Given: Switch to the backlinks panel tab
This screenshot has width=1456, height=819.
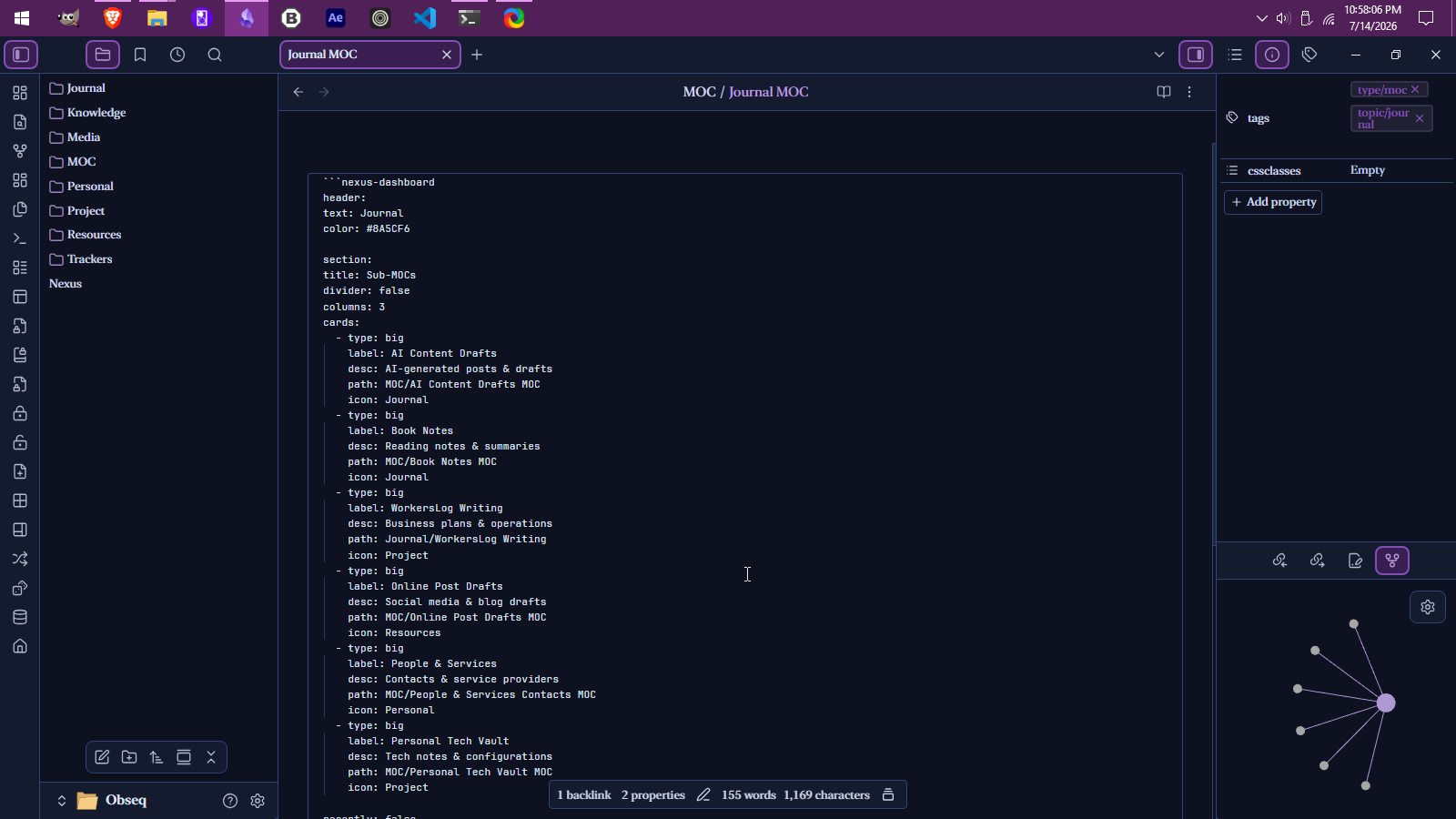Looking at the screenshot, I should pyautogui.click(x=1279, y=561).
